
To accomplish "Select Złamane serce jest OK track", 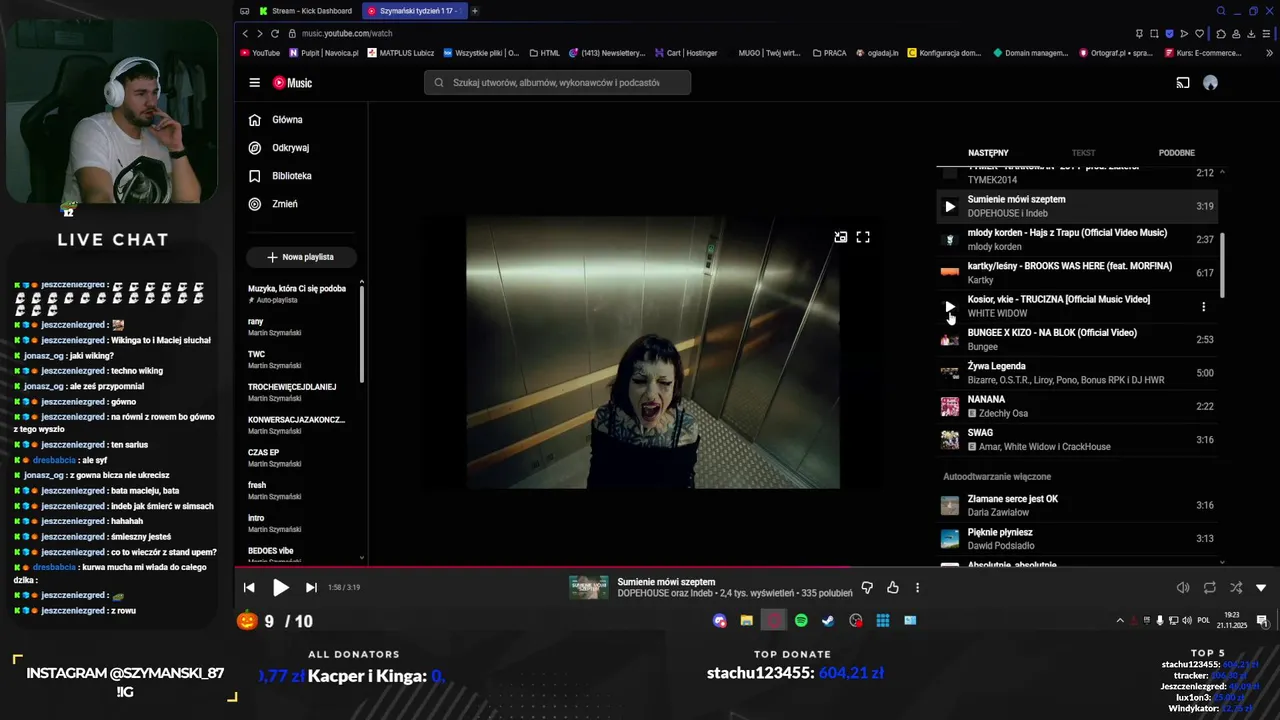I will (1077, 506).
